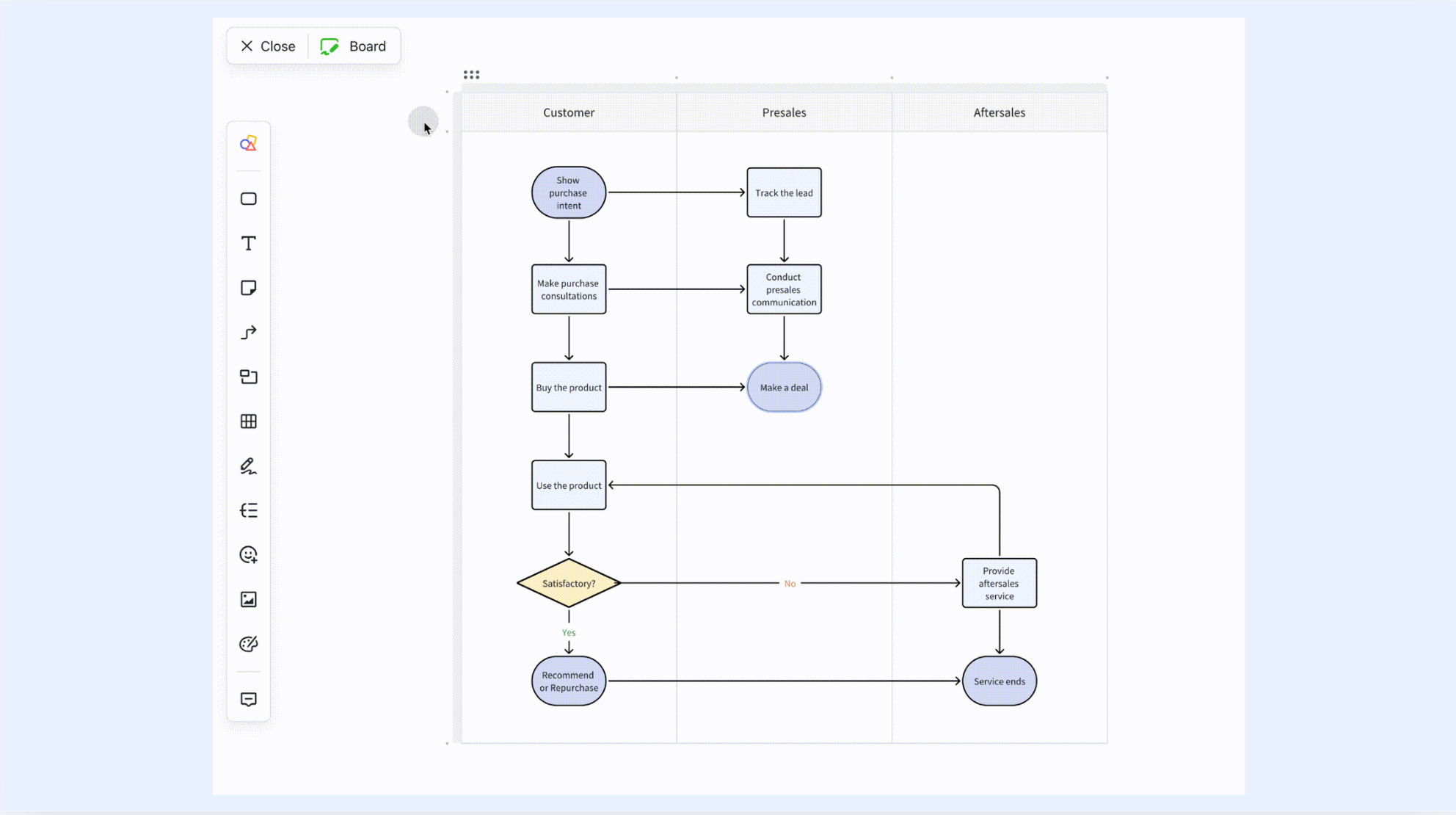Select Conduct presales communication box
1456x815 pixels.
point(784,289)
